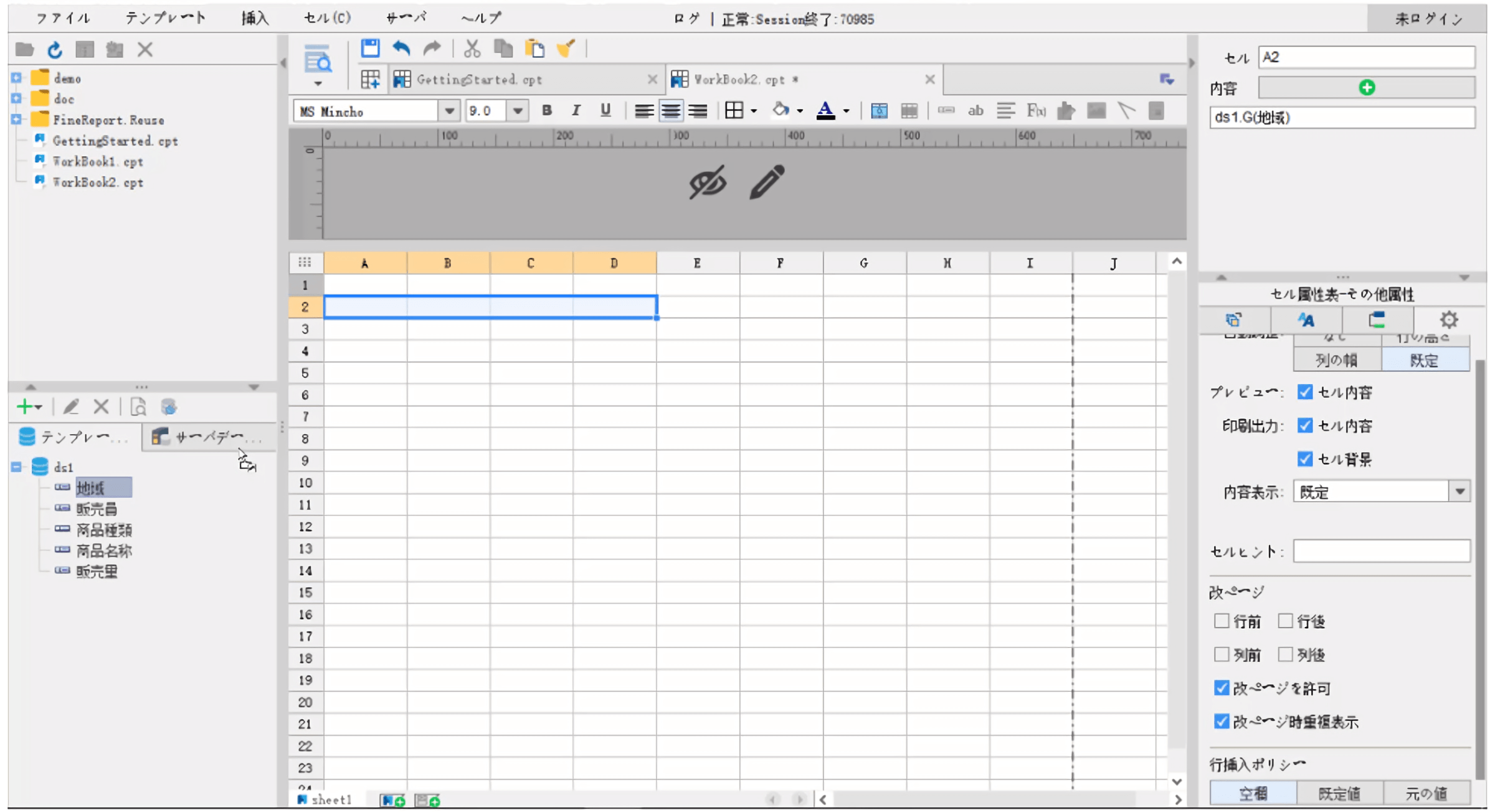Click the format painter brush icon

(566, 48)
